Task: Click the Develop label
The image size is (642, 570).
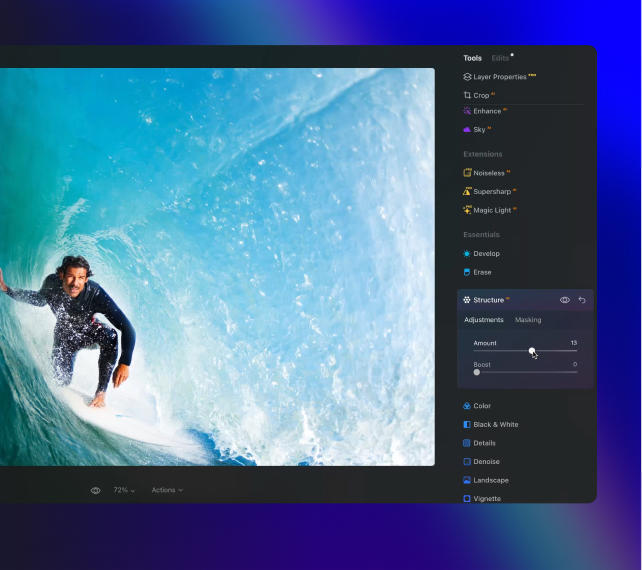Action: pyautogui.click(x=486, y=254)
